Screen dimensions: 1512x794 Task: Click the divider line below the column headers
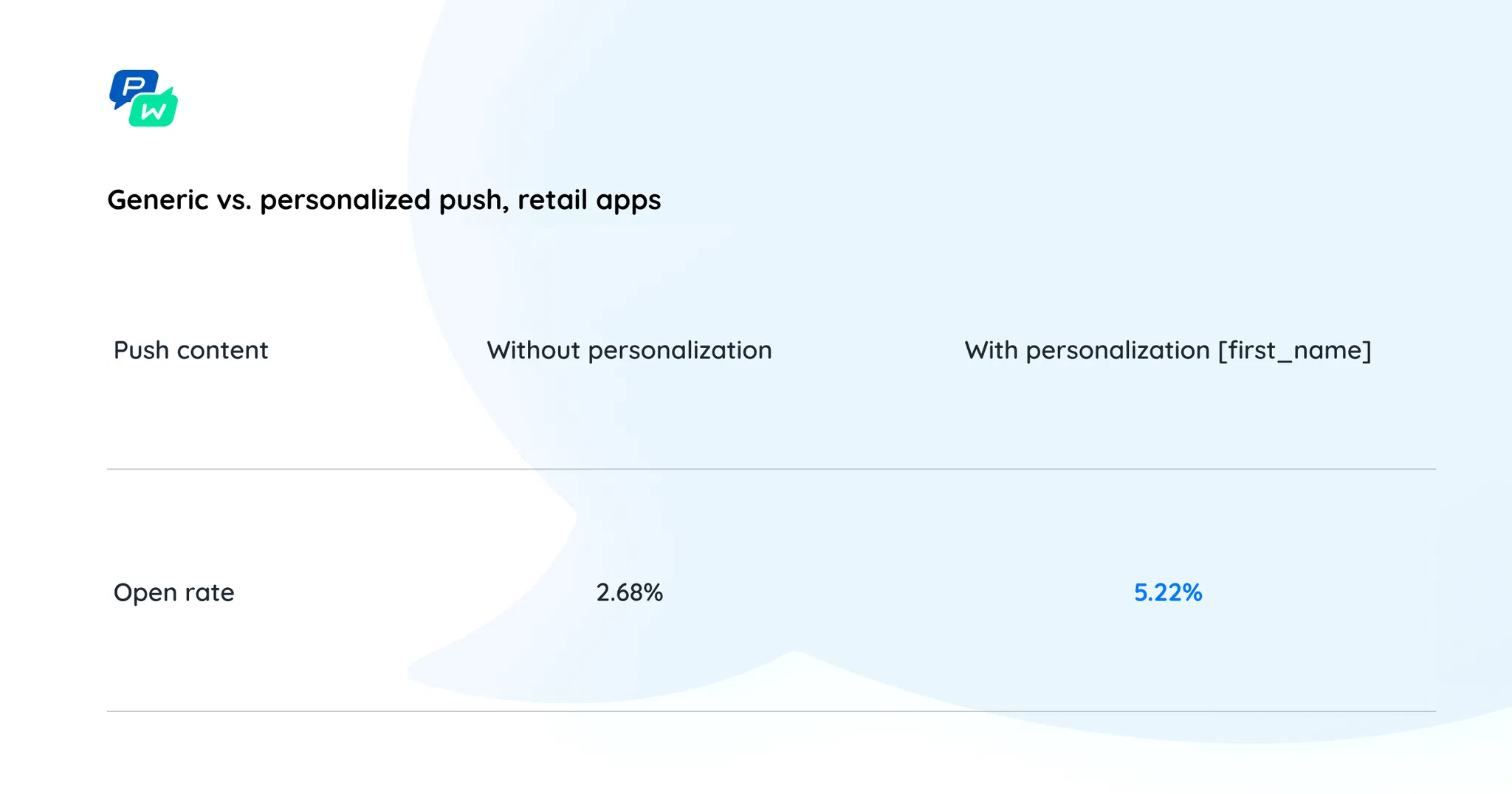pos(772,469)
